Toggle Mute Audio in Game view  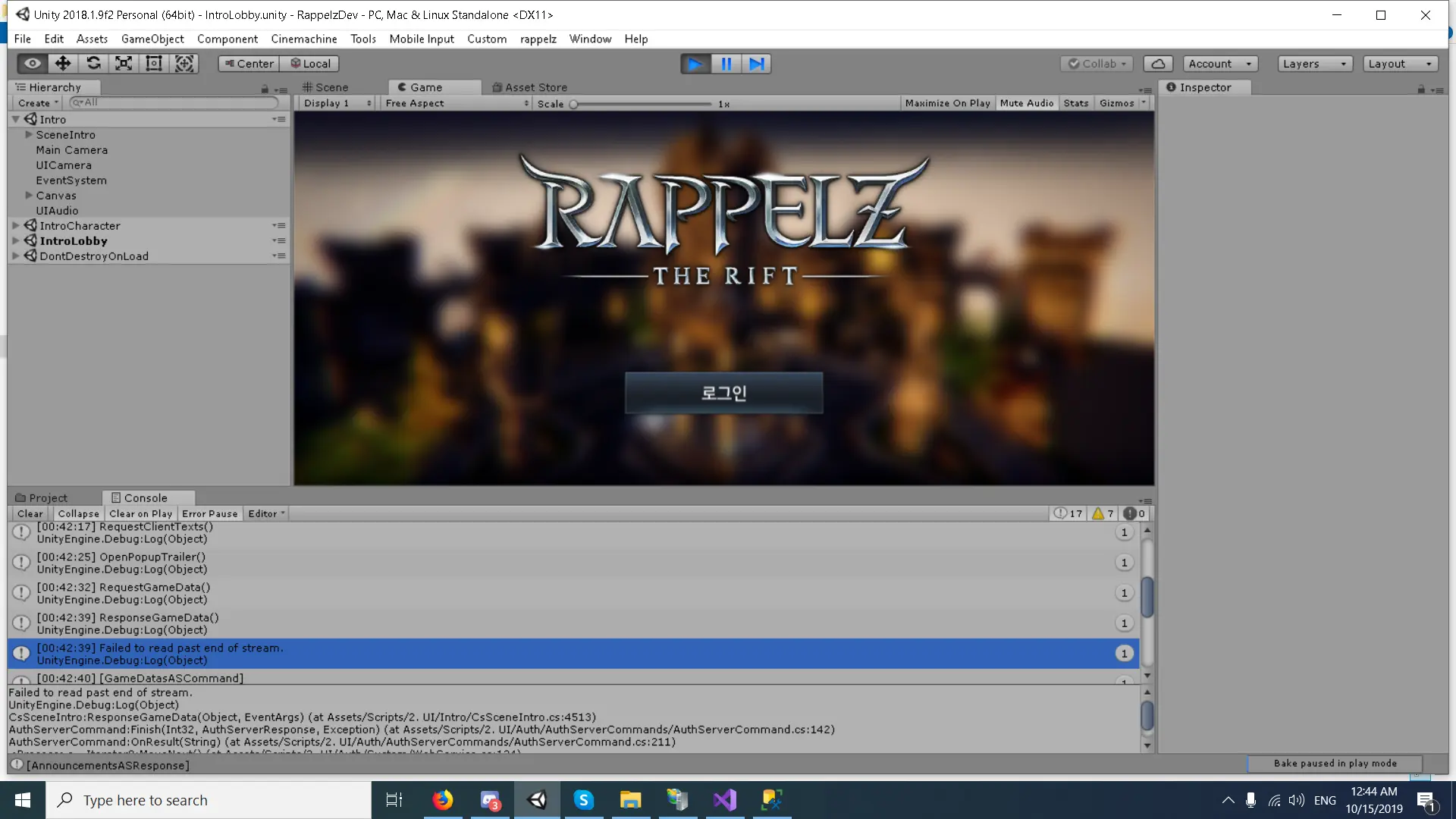[1026, 103]
